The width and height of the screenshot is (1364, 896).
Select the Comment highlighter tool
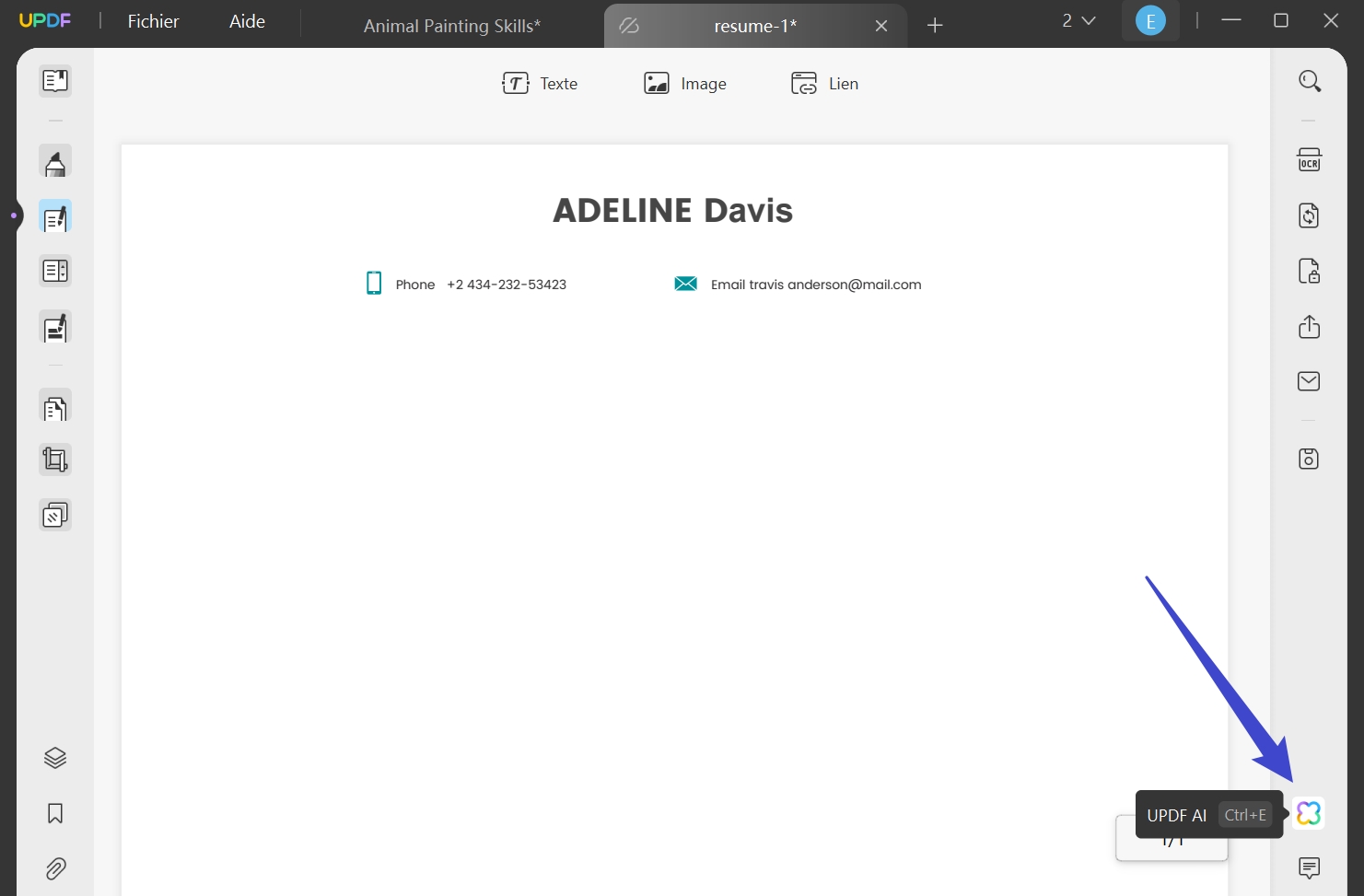pyautogui.click(x=55, y=162)
